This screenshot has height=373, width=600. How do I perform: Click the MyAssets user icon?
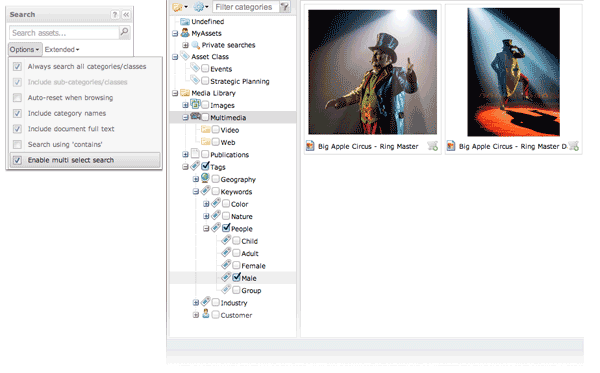(x=185, y=33)
